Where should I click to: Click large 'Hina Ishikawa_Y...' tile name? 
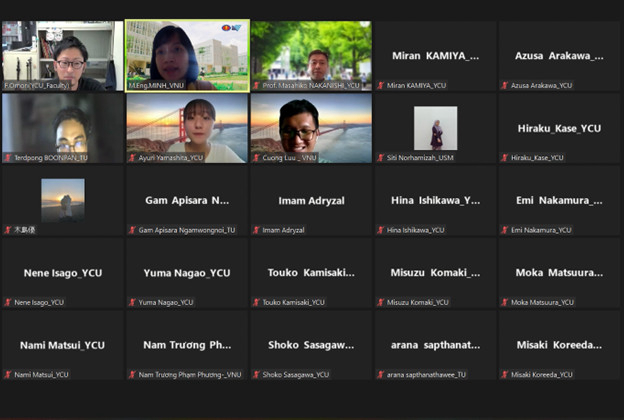point(435,200)
